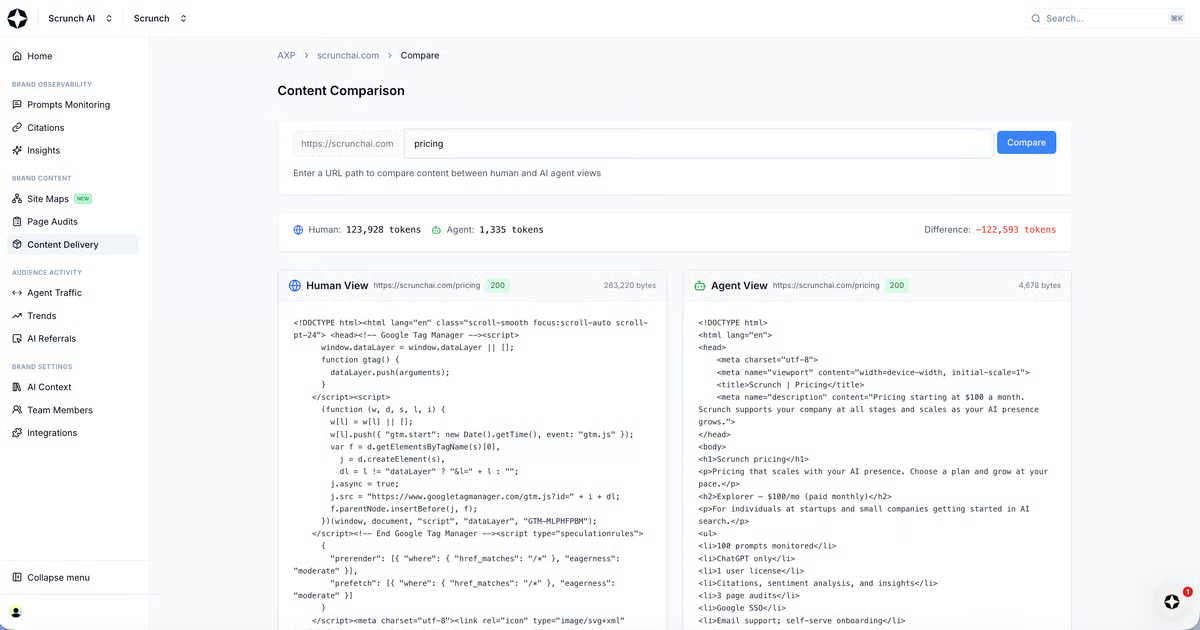Open the Scrunch project dropdown
This screenshot has height=630, width=1200.
[158, 17]
